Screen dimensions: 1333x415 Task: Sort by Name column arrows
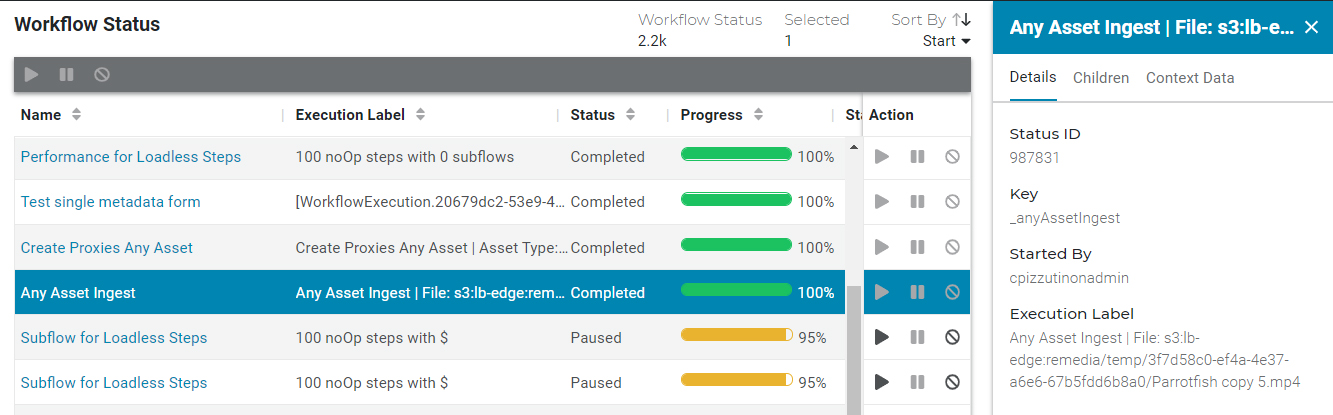tap(76, 114)
